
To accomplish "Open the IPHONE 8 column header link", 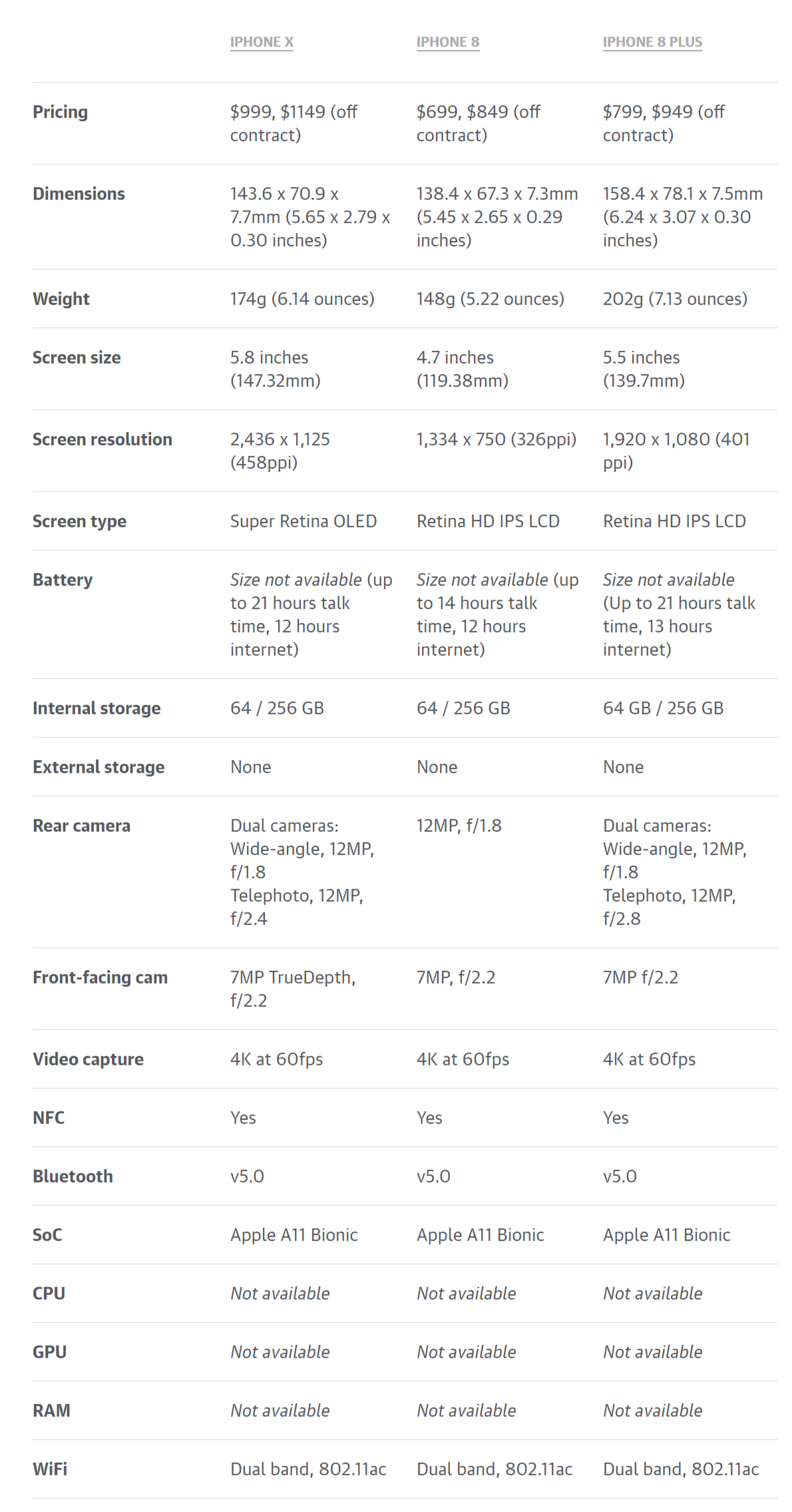I will coord(447,42).
